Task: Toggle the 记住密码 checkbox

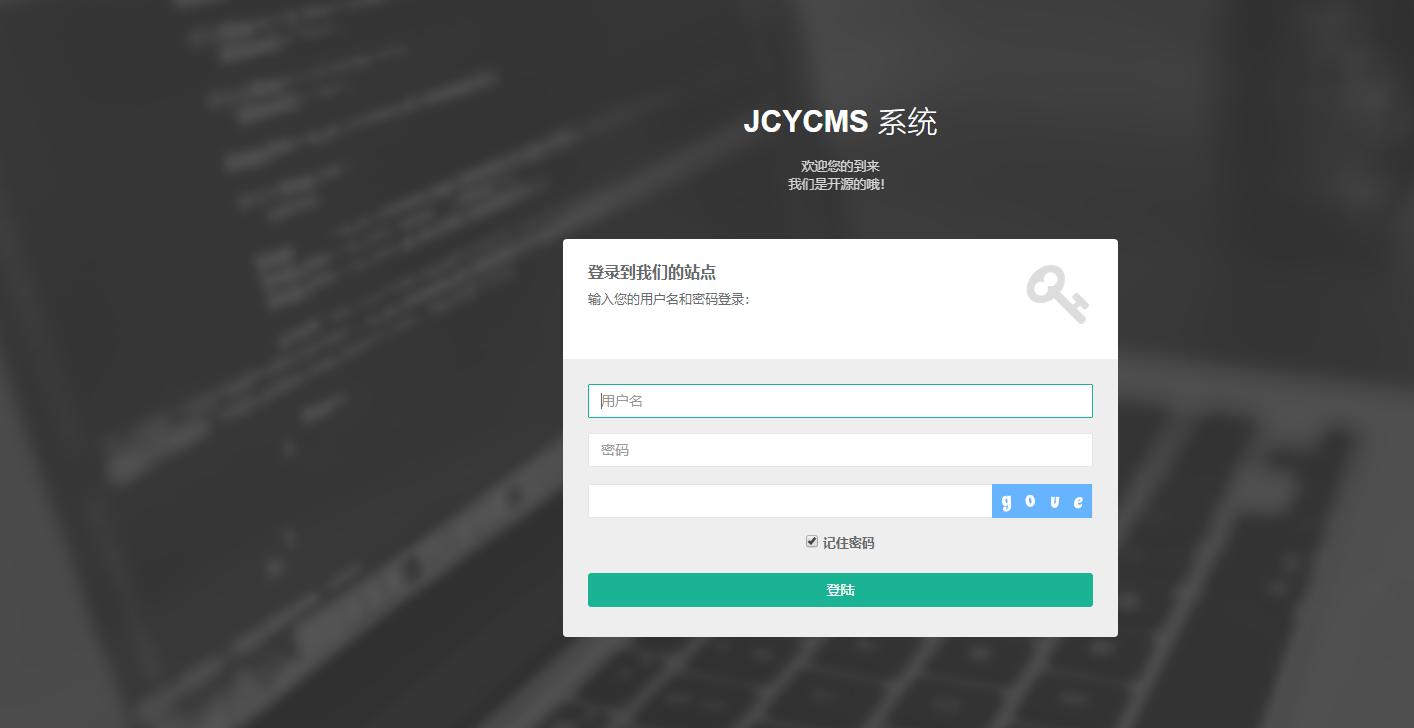Action: pos(812,541)
